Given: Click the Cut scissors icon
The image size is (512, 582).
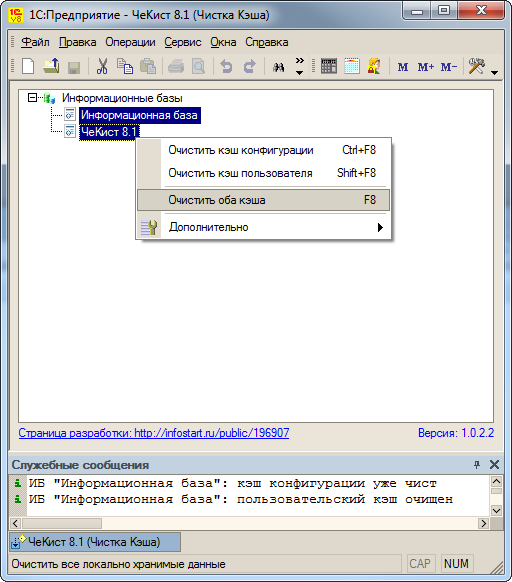Looking at the screenshot, I should click(x=102, y=67).
